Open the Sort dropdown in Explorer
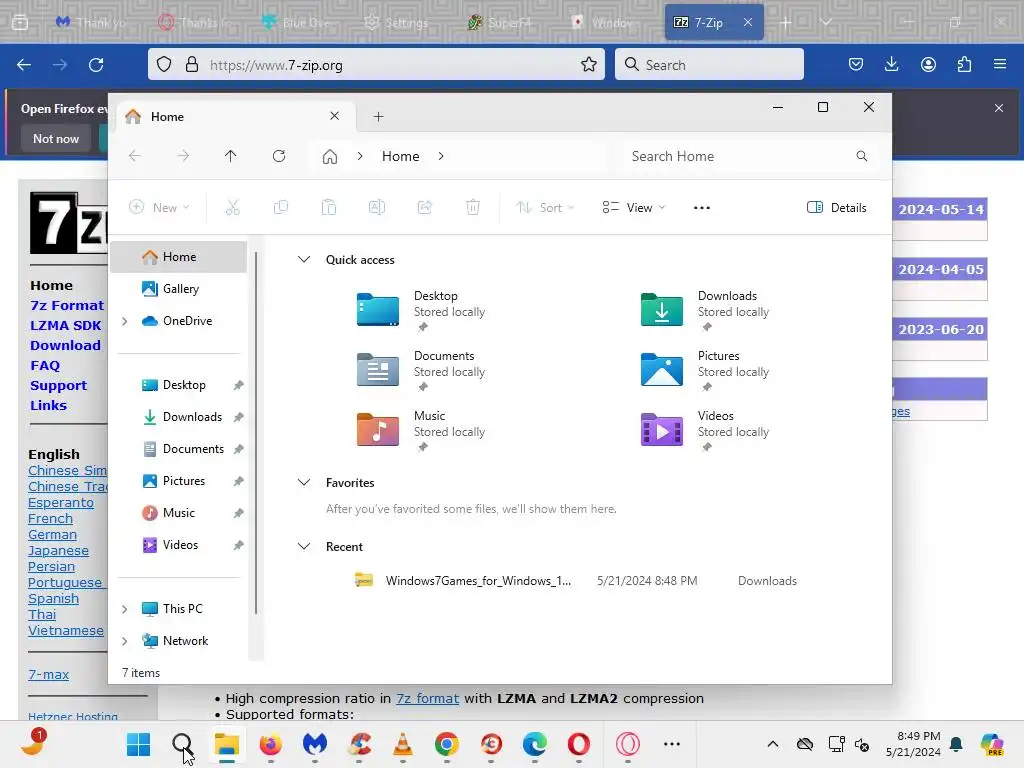The width and height of the screenshot is (1024, 768). point(545,208)
